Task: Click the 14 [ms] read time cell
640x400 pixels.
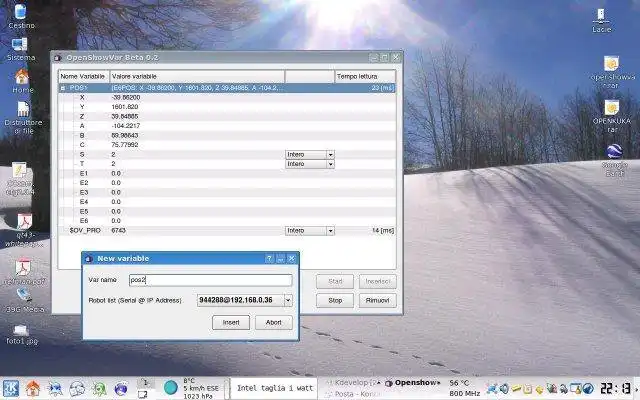Action: (x=383, y=231)
